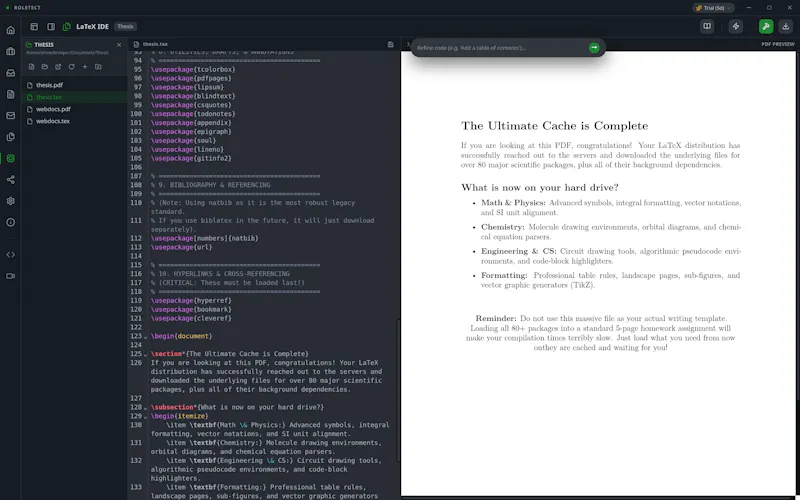Viewport: 800px width, 500px height.
Task: Open the briefcase icon in left sidebar
Action: coord(11,52)
